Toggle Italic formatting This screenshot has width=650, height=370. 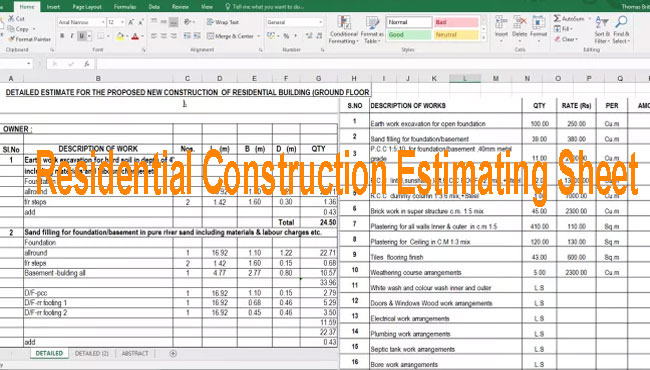tap(72, 36)
